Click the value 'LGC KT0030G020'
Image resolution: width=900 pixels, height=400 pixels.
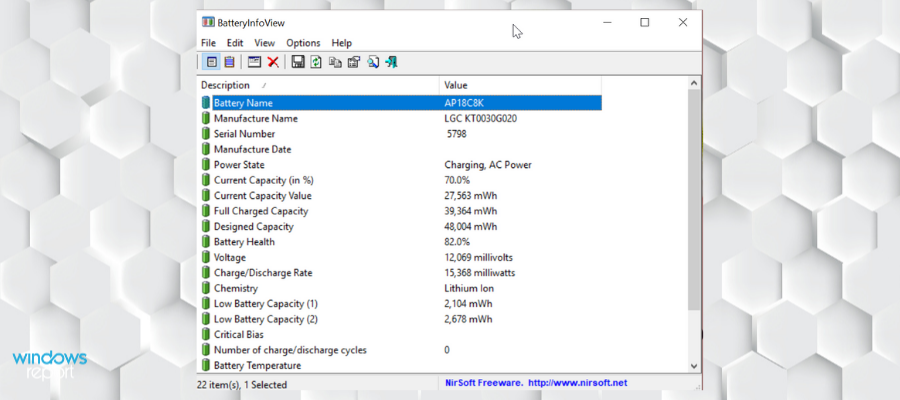pyautogui.click(x=481, y=119)
